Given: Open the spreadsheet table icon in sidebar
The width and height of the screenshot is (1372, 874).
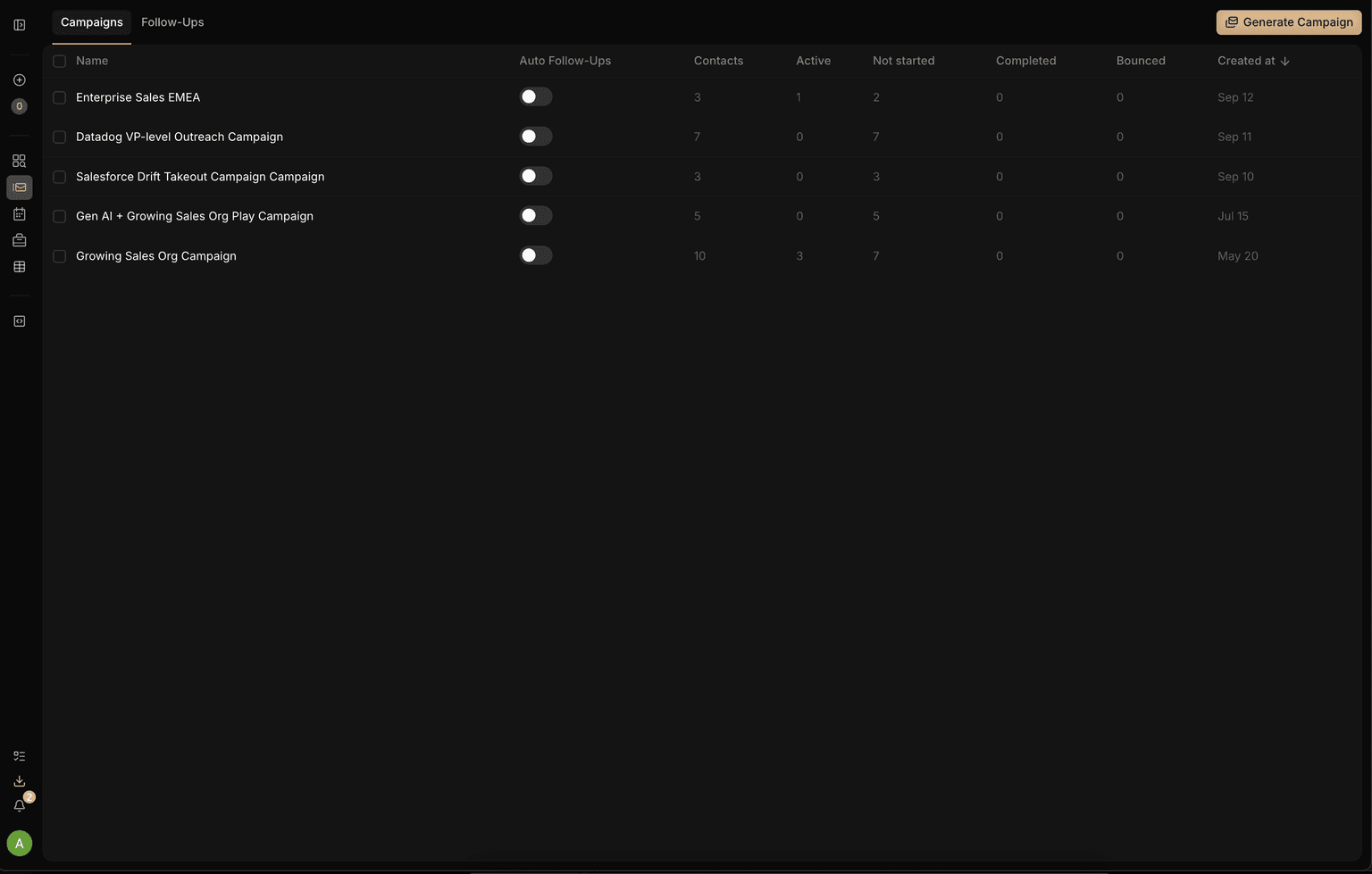Looking at the screenshot, I should 19,266.
